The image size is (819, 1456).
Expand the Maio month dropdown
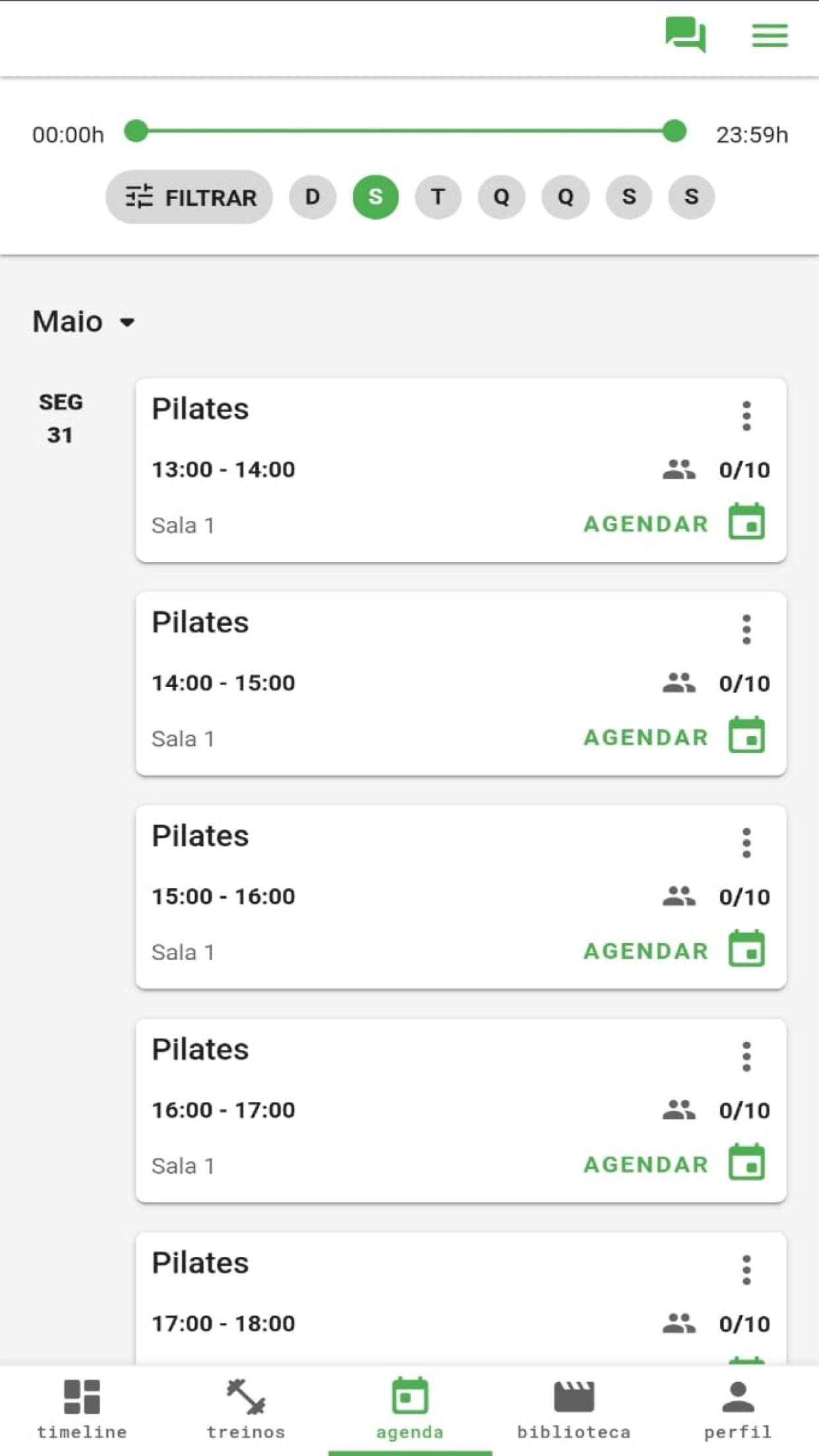[x=84, y=322]
